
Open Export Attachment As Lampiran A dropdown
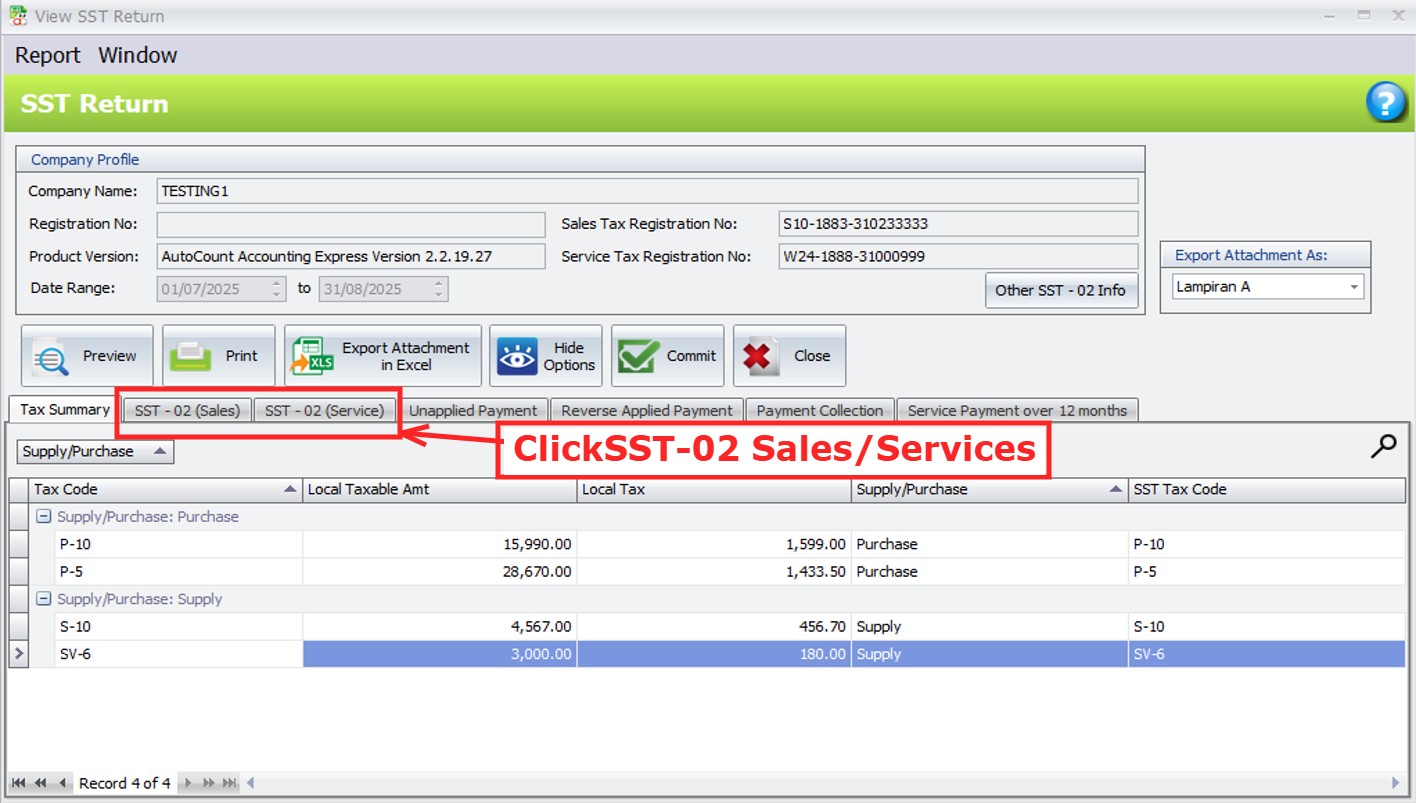coord(1355,287)
